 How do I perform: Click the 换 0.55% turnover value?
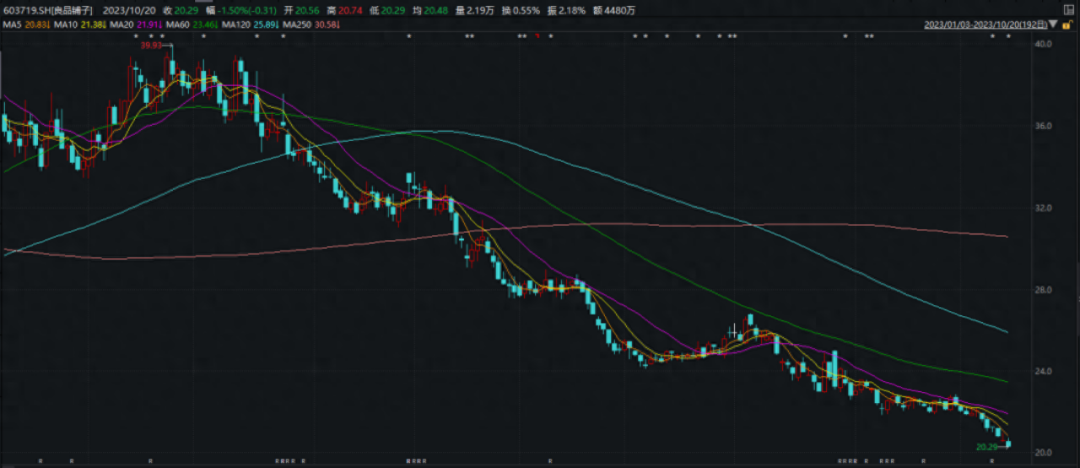pyautogui.click(x=521, y=10)
